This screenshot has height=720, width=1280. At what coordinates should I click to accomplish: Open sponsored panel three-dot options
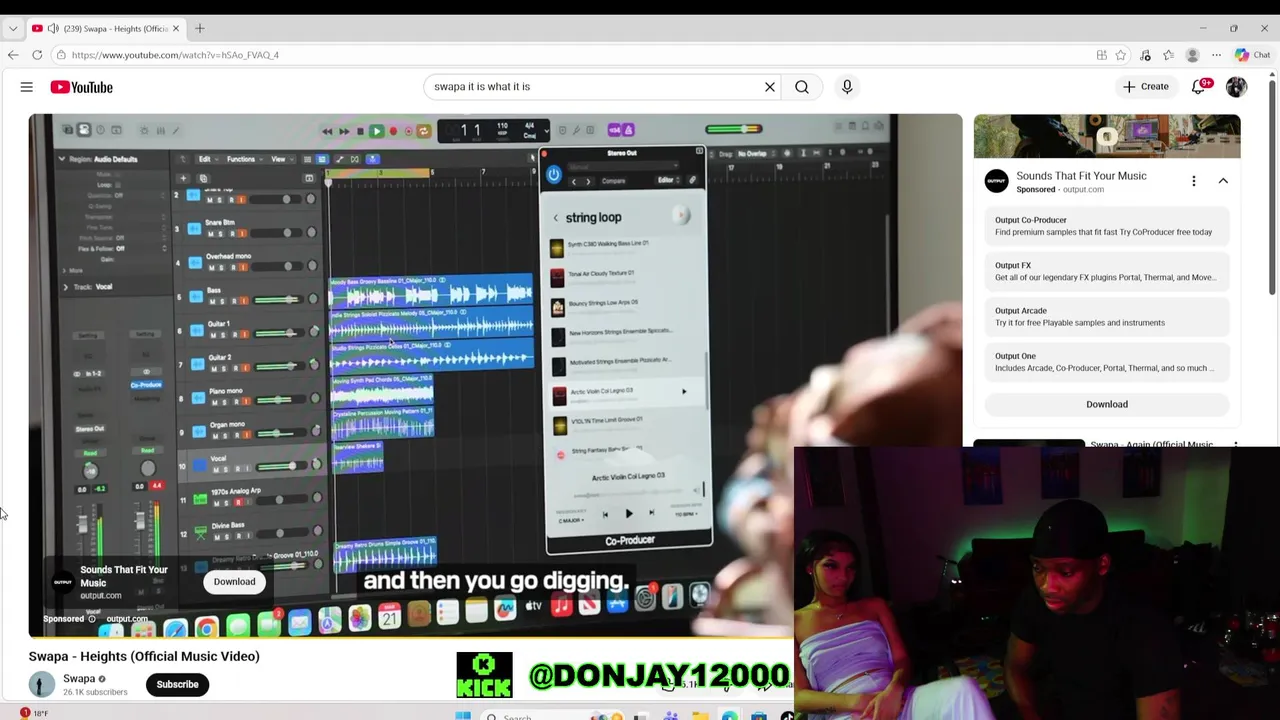coord(1193,181)
